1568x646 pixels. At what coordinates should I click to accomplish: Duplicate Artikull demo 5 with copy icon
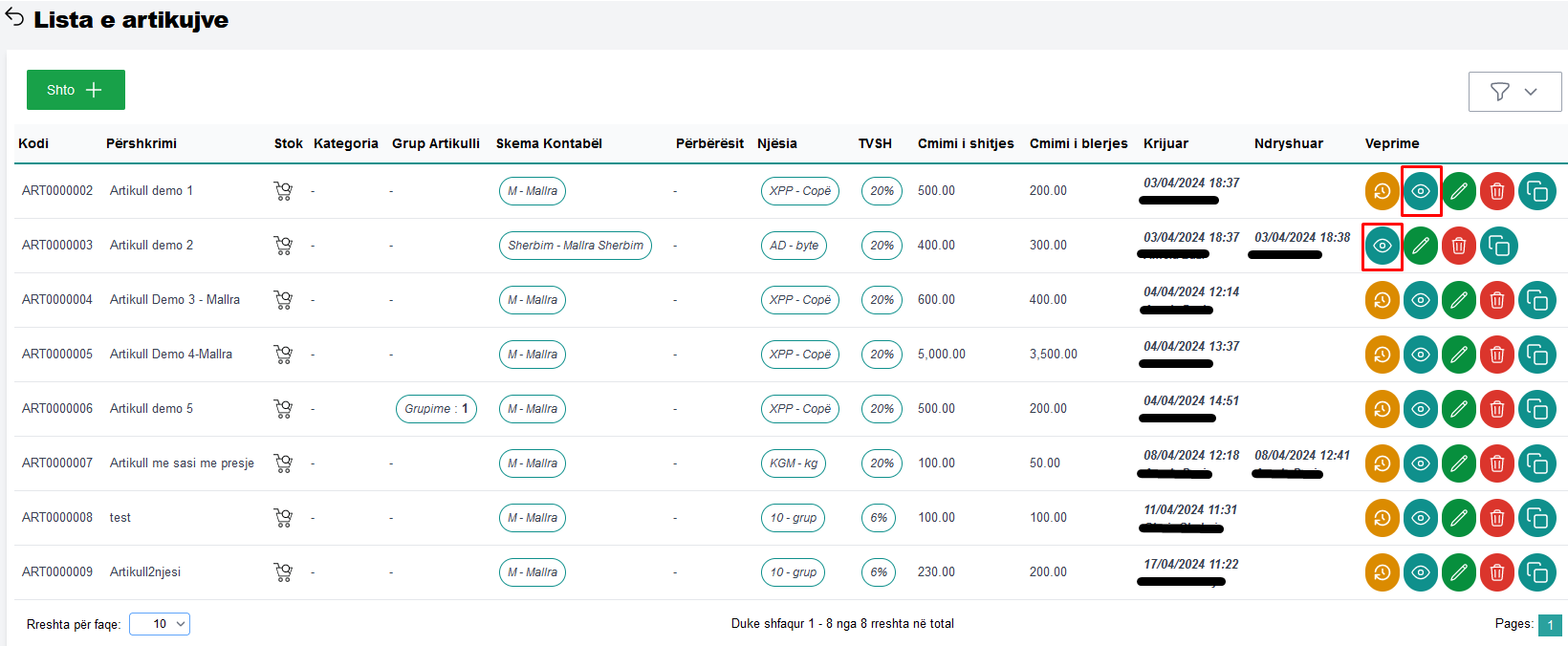[1536, 409]
